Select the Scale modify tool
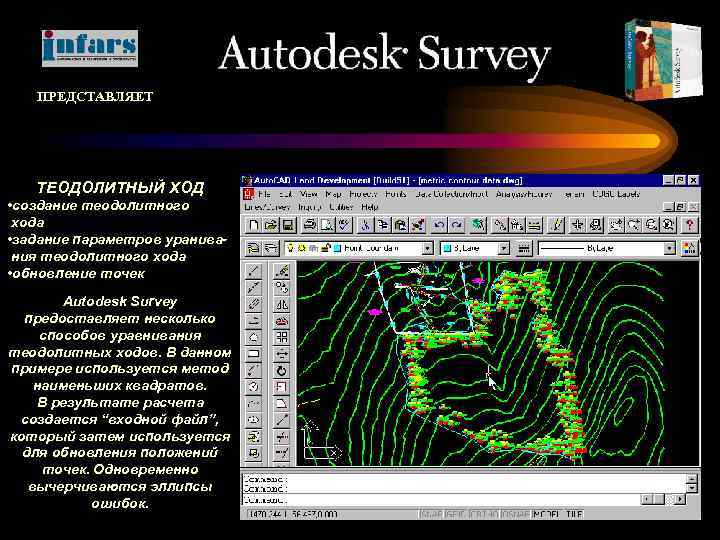Screen dimensions: 720x540 (281, 387)
